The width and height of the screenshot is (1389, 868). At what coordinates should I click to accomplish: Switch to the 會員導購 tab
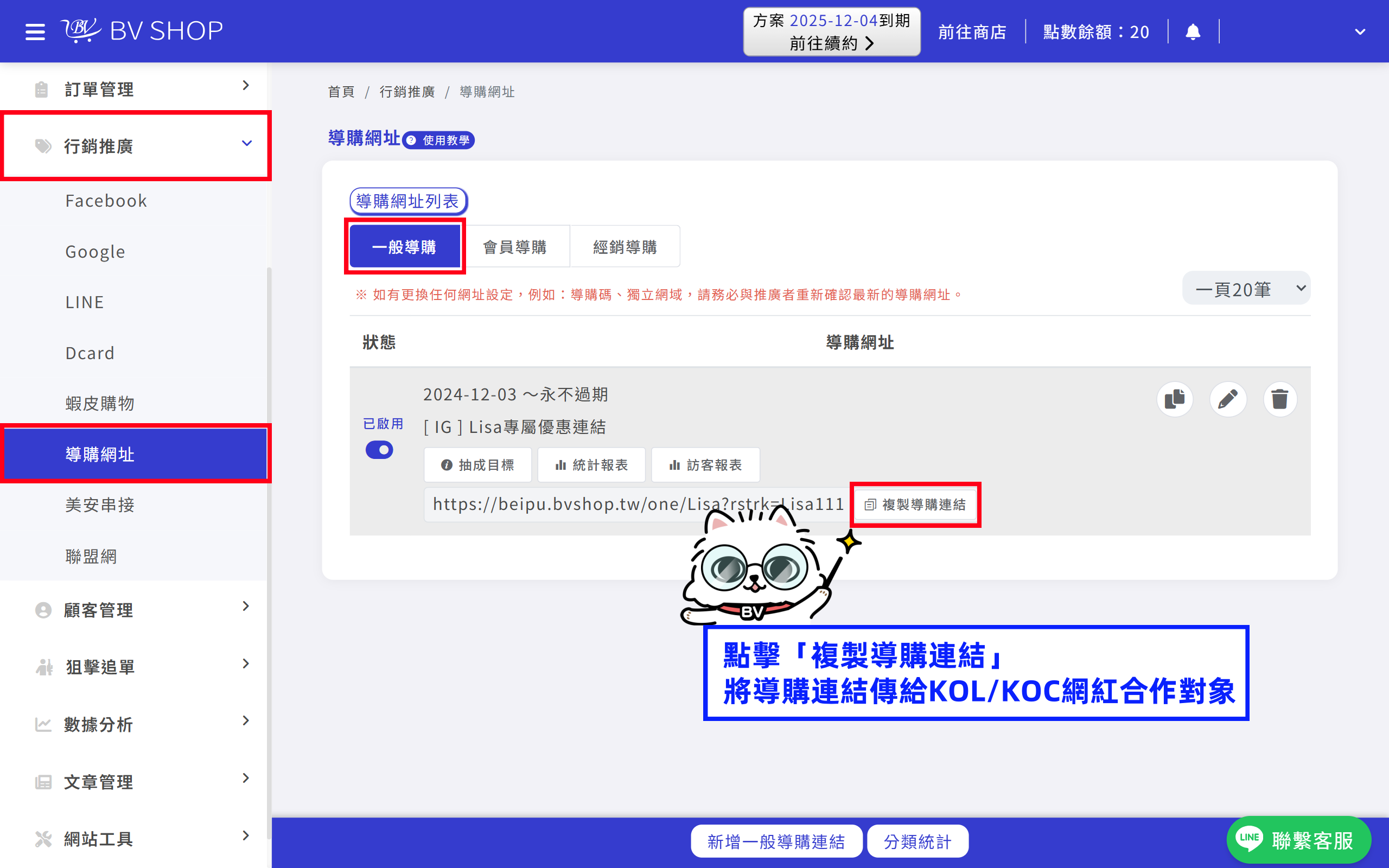tap(515, 247)
